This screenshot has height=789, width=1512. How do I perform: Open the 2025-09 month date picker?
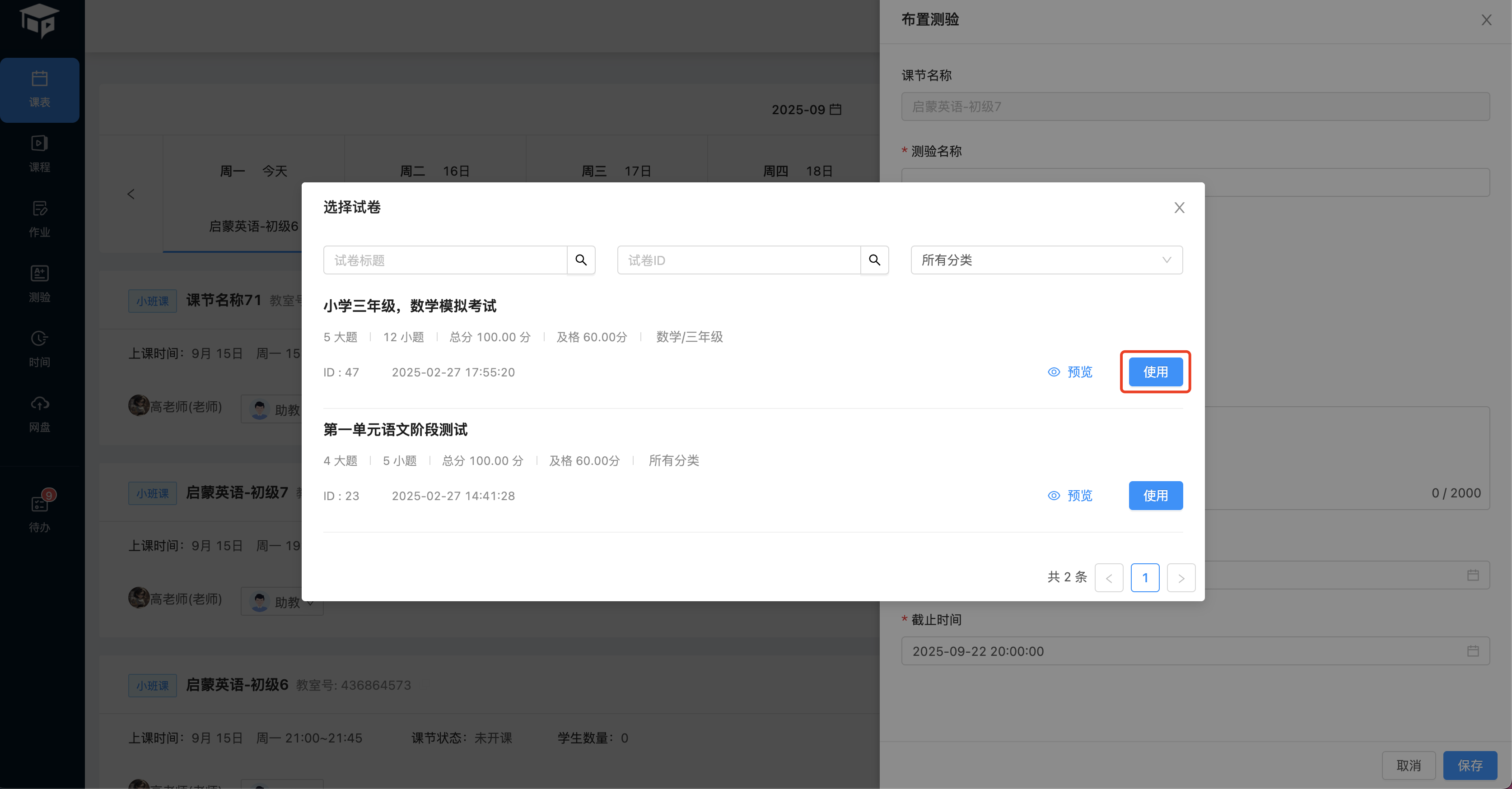pos(806,110)
